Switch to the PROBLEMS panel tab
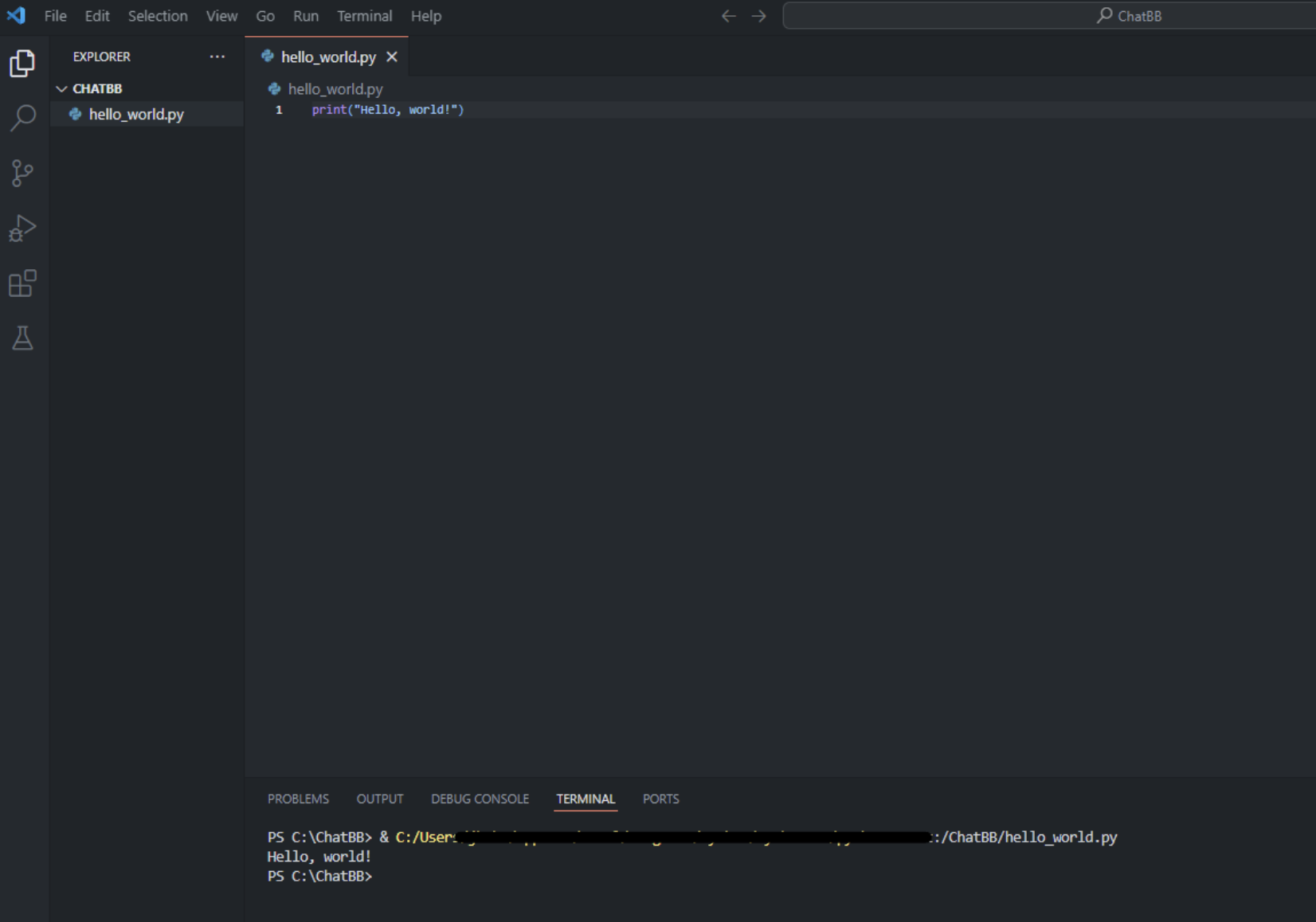Screen dimensions: 1316x922 click(298, 799)
